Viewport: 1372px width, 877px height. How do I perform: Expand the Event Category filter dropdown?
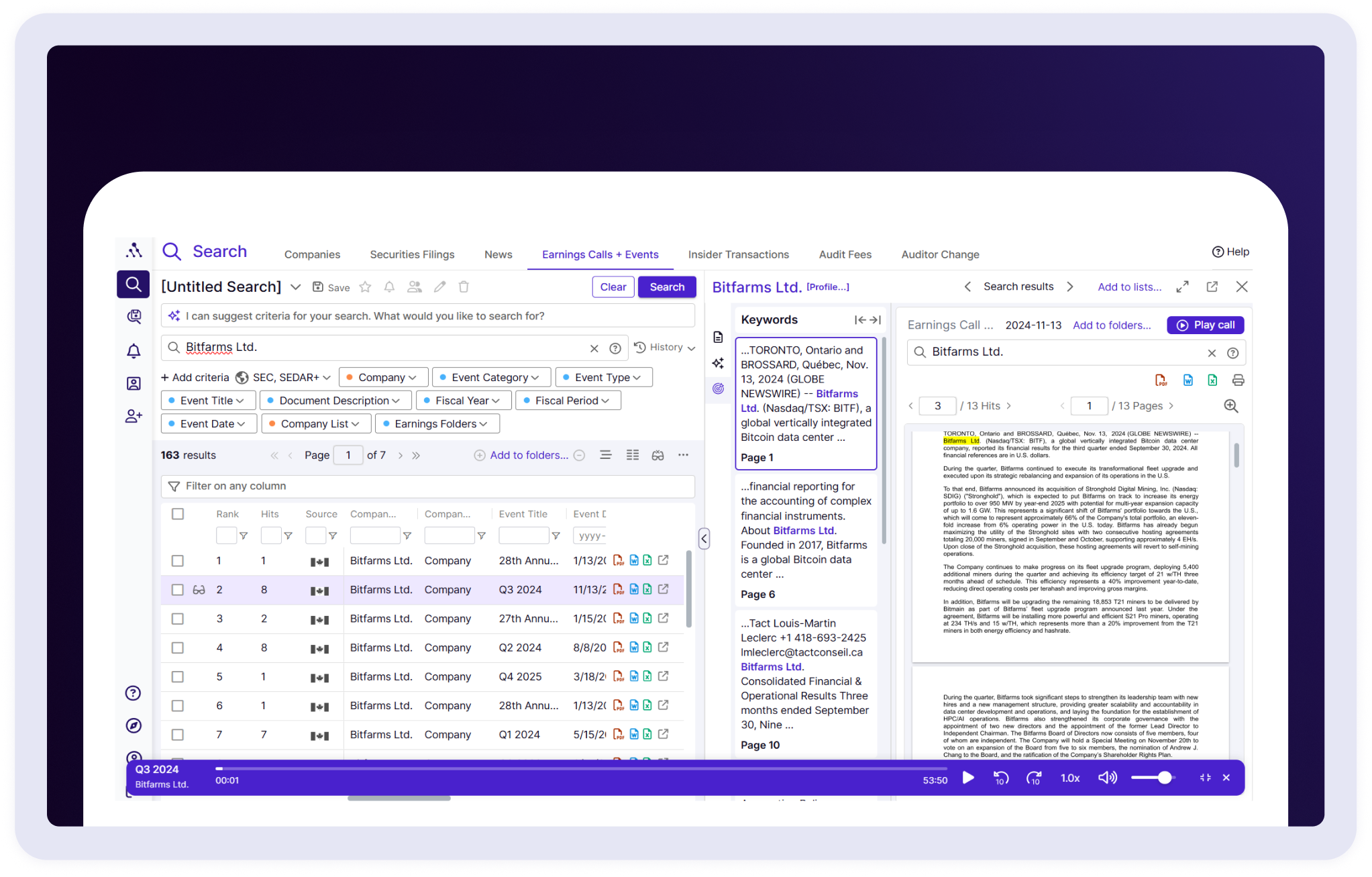pos(491,378)
